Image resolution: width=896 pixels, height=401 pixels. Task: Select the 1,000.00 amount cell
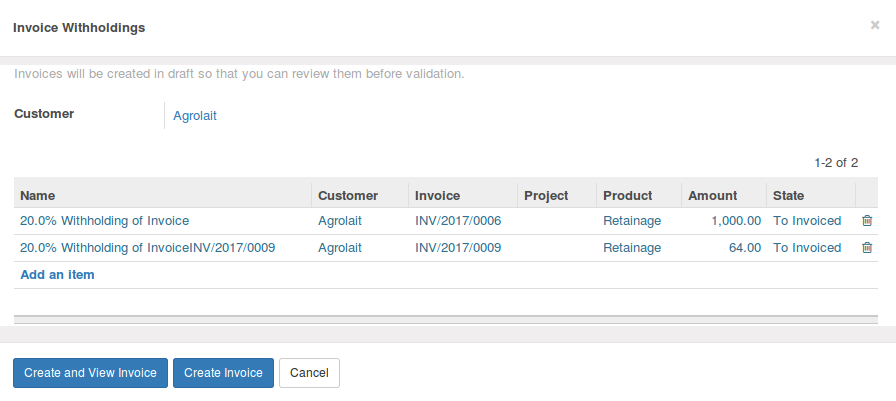(x=724, y=221)
